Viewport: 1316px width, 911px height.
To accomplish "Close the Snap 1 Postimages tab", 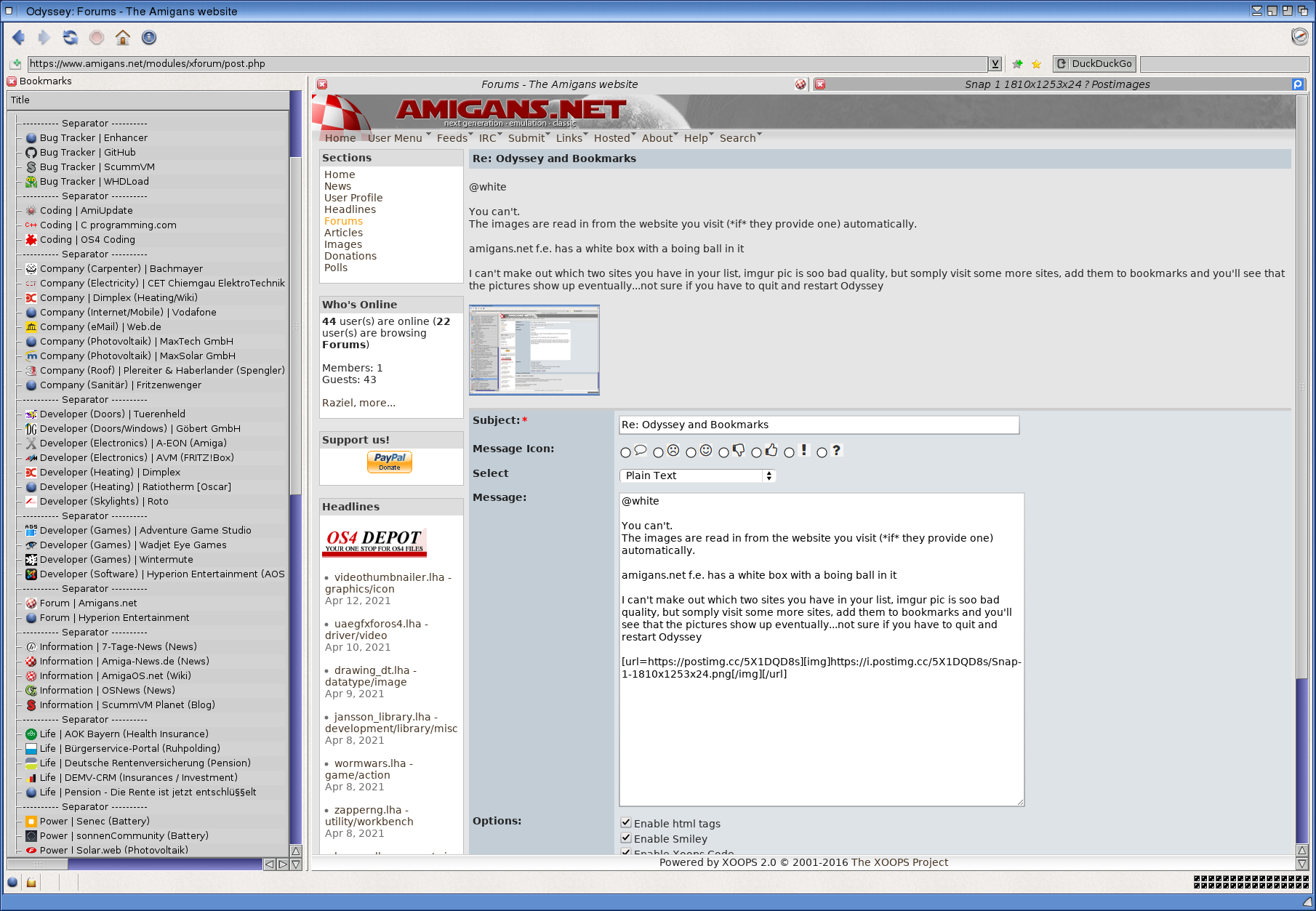I will click(x=820, y=84).
